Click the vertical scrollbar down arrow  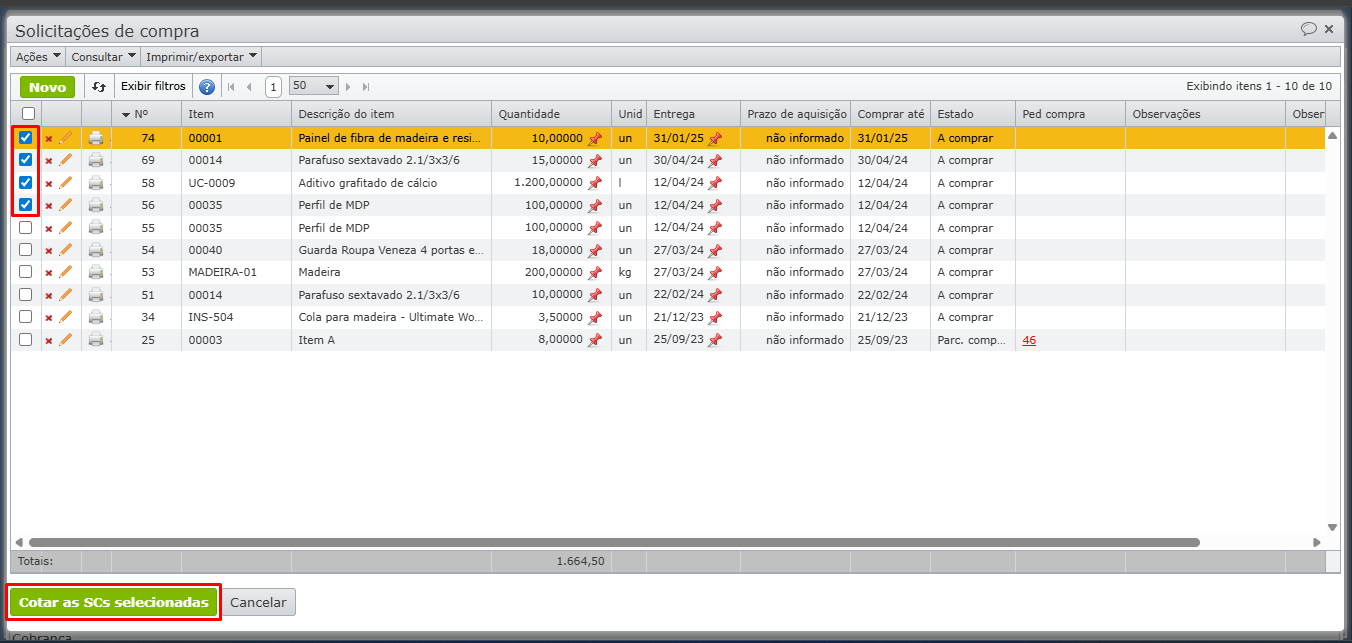tap(1332, 527)
